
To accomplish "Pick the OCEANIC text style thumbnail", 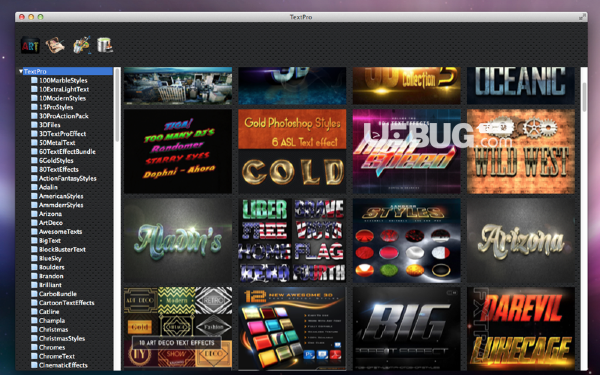I will pos(521,85).
